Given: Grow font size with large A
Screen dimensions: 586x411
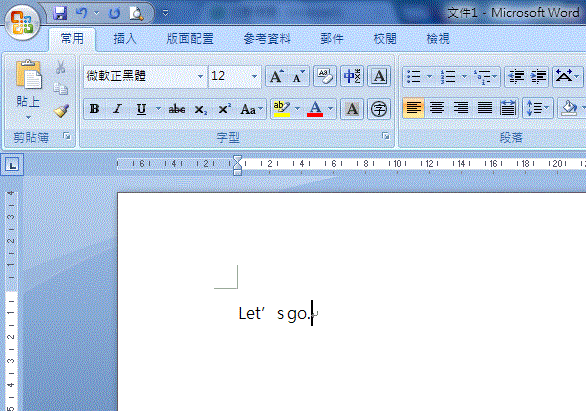Looking at the screenshot, I should [x=277, y=76].
